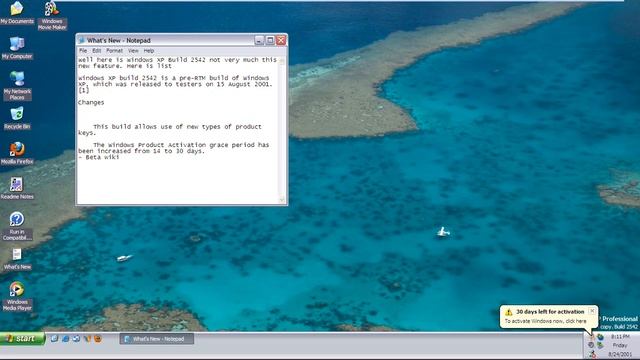Click the green tray icon beside the shield
Screen dimensions: 640x360
click(600, 345)
